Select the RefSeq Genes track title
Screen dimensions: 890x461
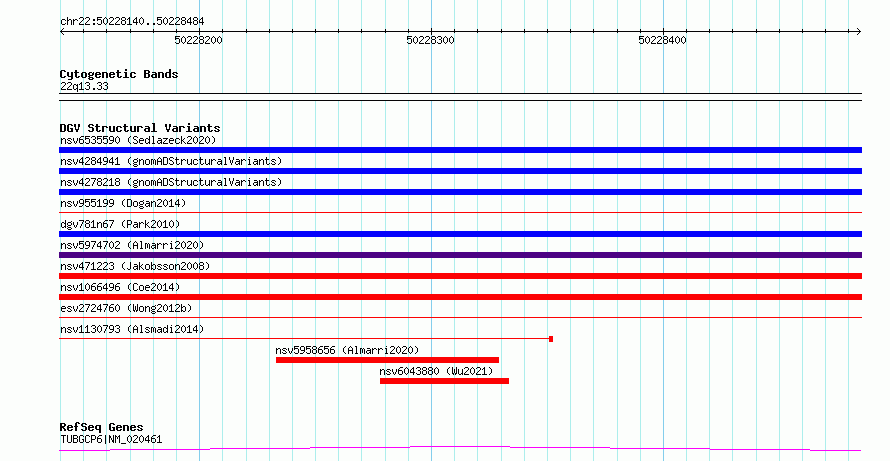tap(101, 427)
